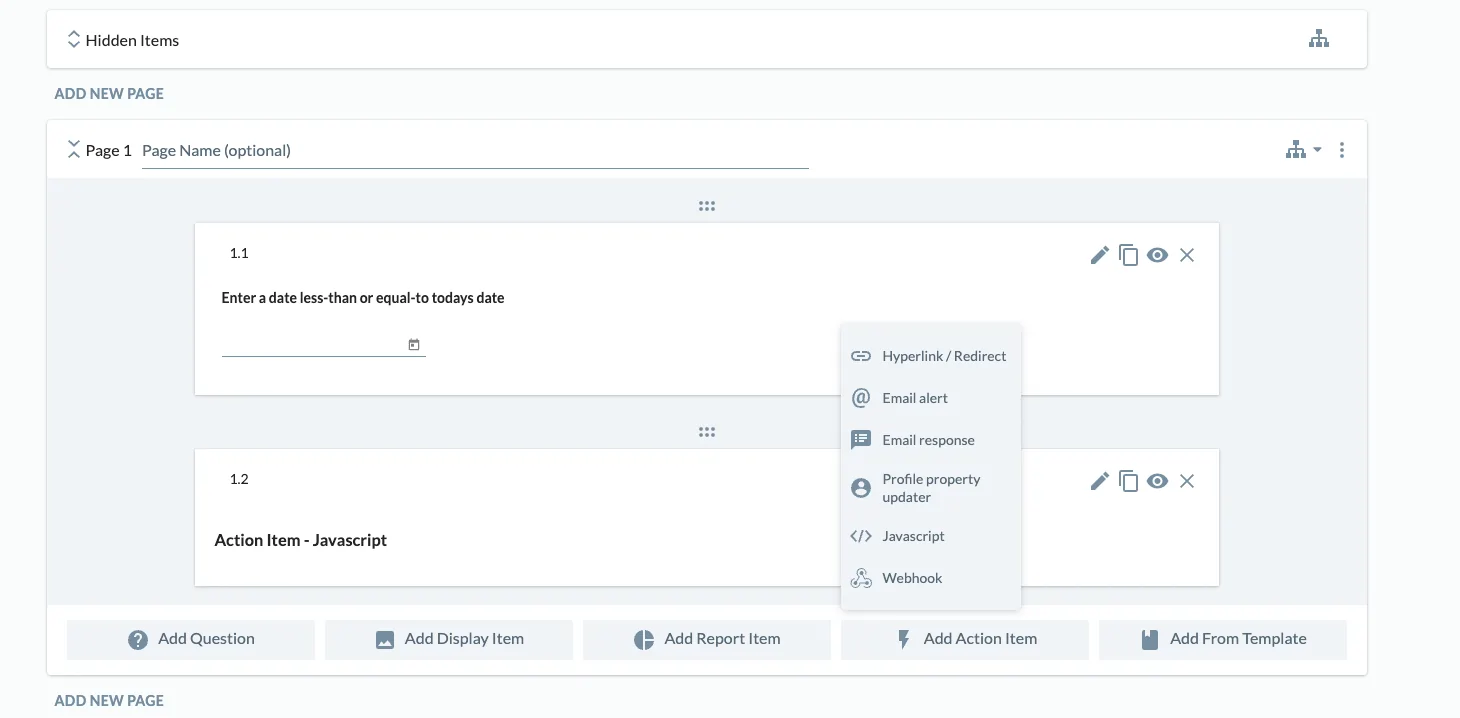Choose Webhook from the action type menu

(911, 578)
